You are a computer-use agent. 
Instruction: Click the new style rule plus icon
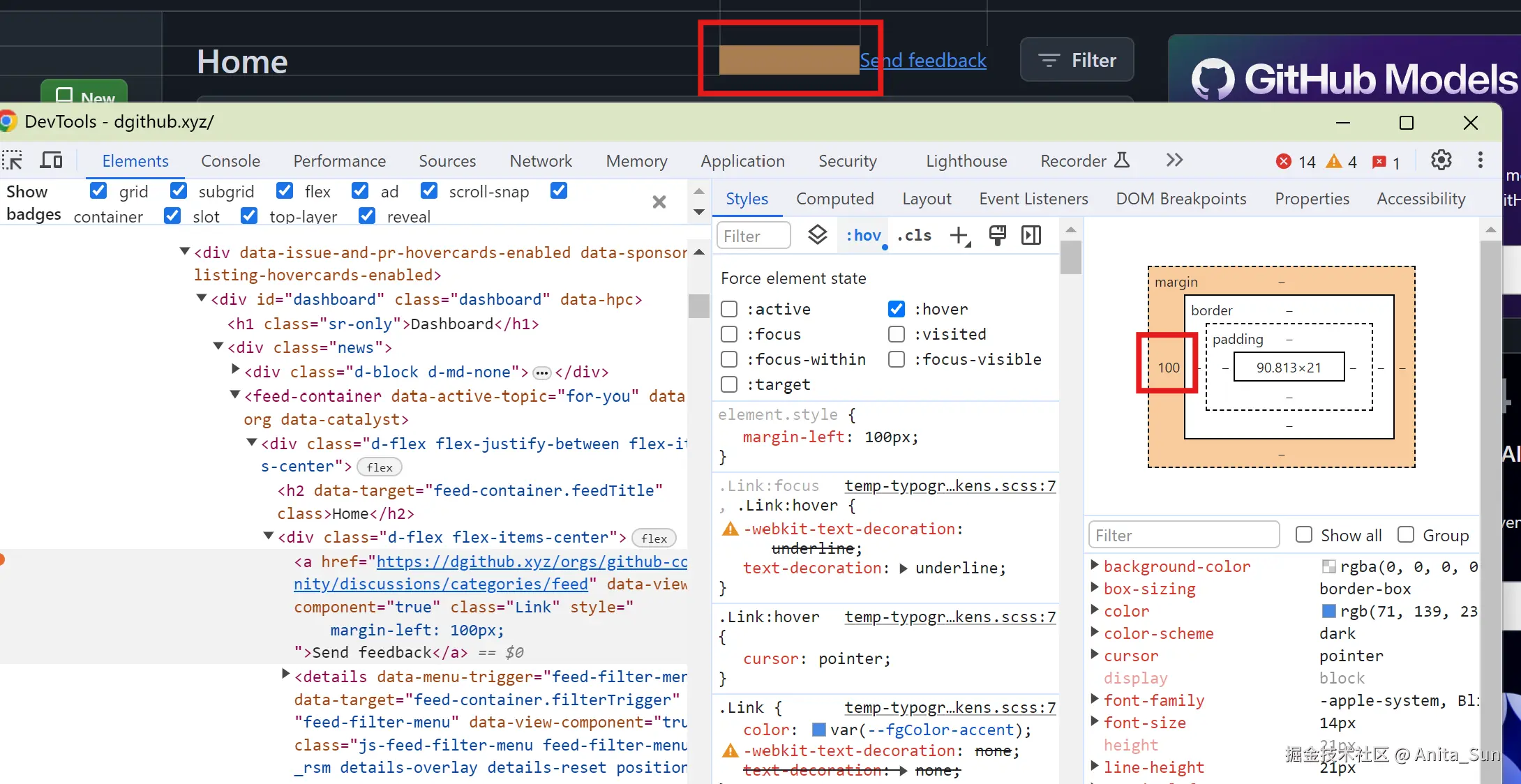click(960, 236)
